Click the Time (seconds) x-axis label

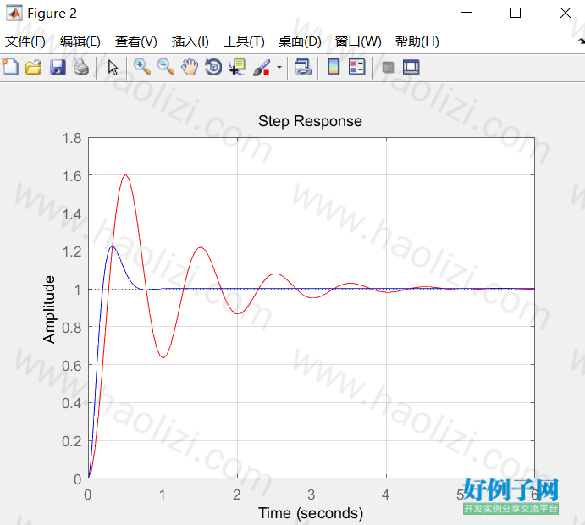310,513
